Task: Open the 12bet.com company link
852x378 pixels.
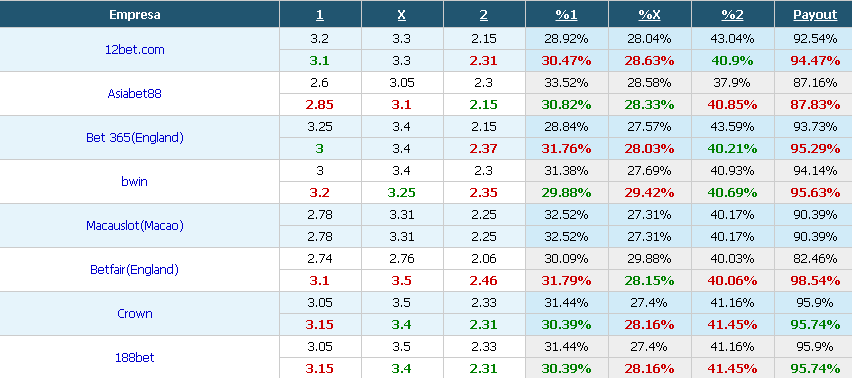Action: click(134, 49)
